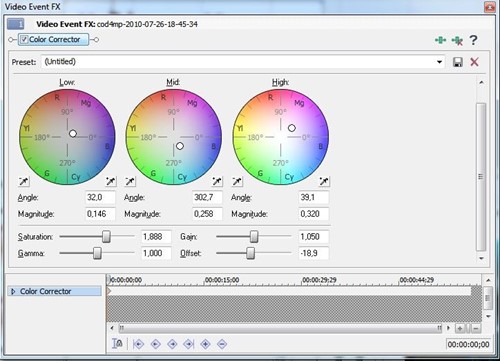Edit the Low Magnitude field 0,146

point(100,214)
